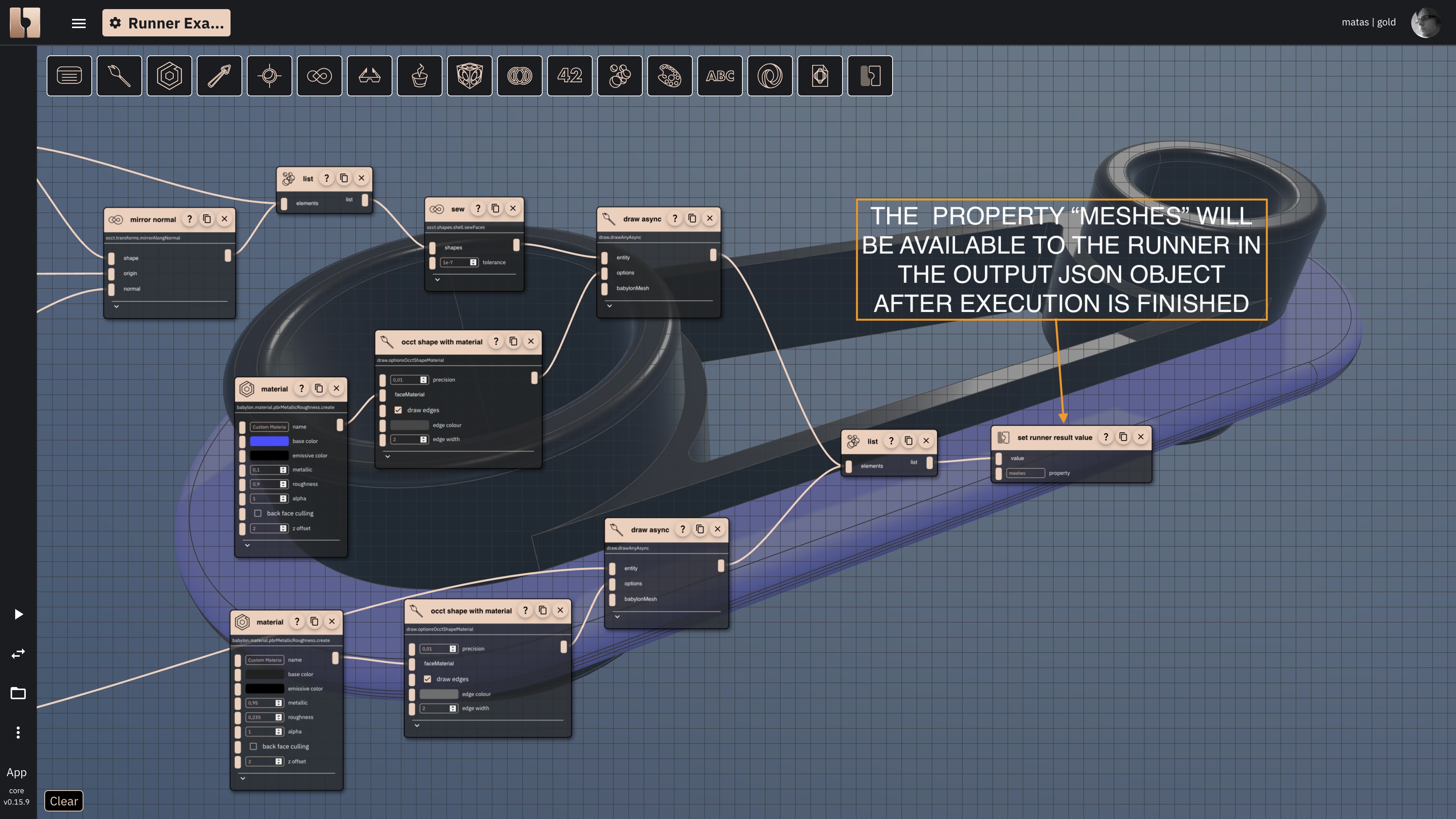Expand the lower draw async node chevron
1456x819 pixels.
[617, 617]
